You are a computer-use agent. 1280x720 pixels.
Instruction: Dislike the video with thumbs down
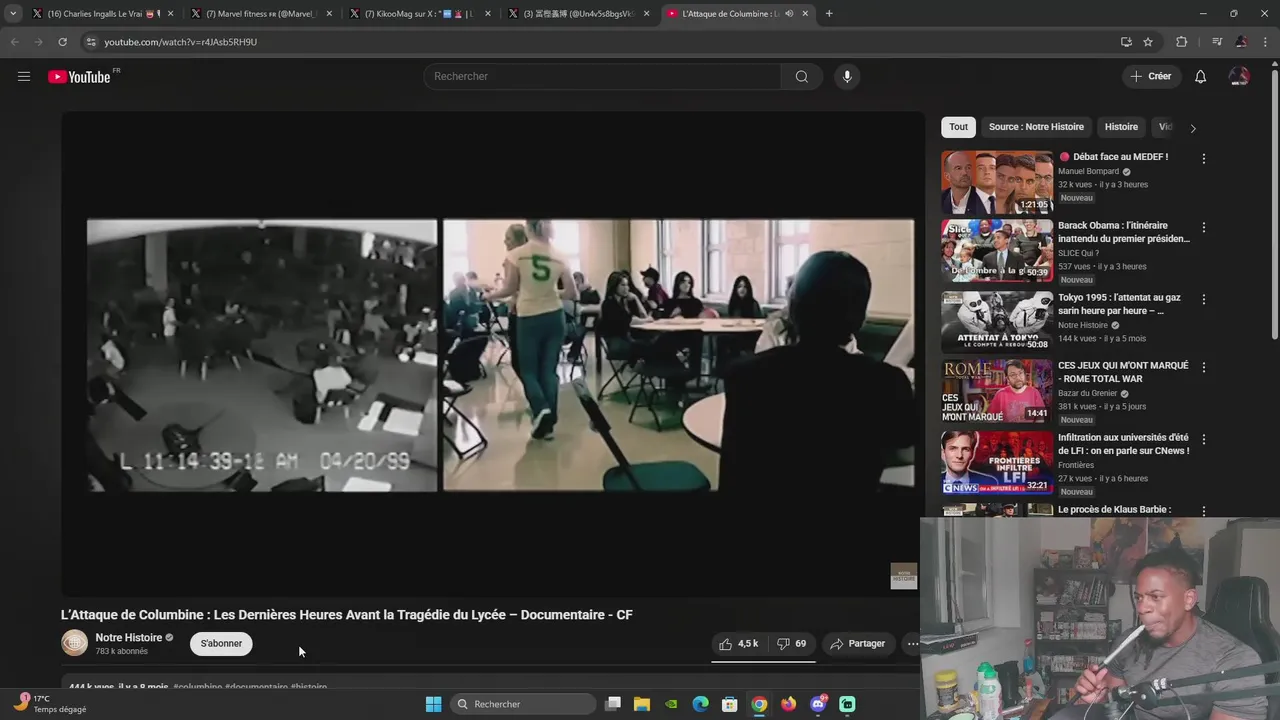pyautogui.click(x=792, y=644)
